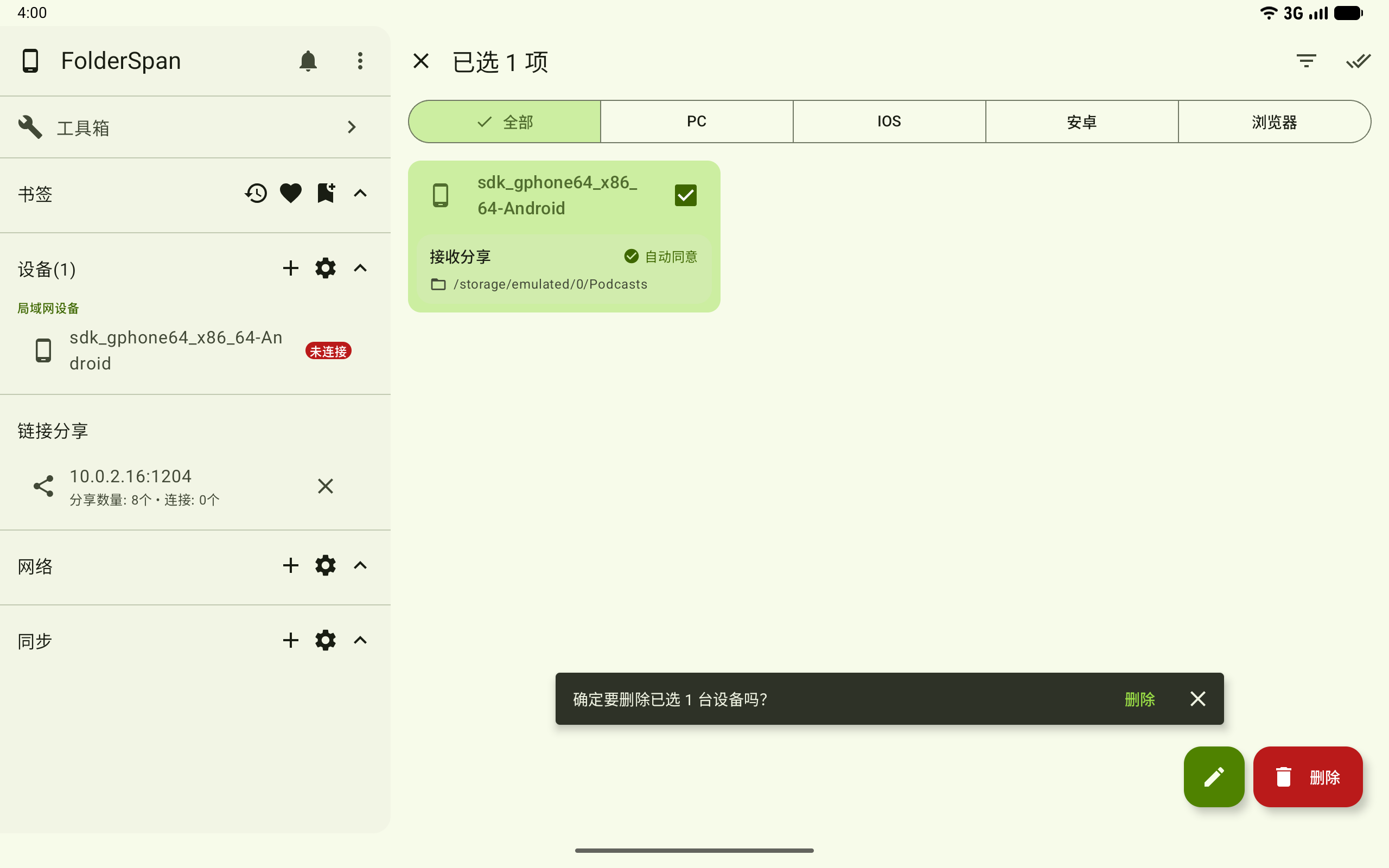The image size is (1389, 868).
Task: Click the 未连接 status badge
Action: 328,351
